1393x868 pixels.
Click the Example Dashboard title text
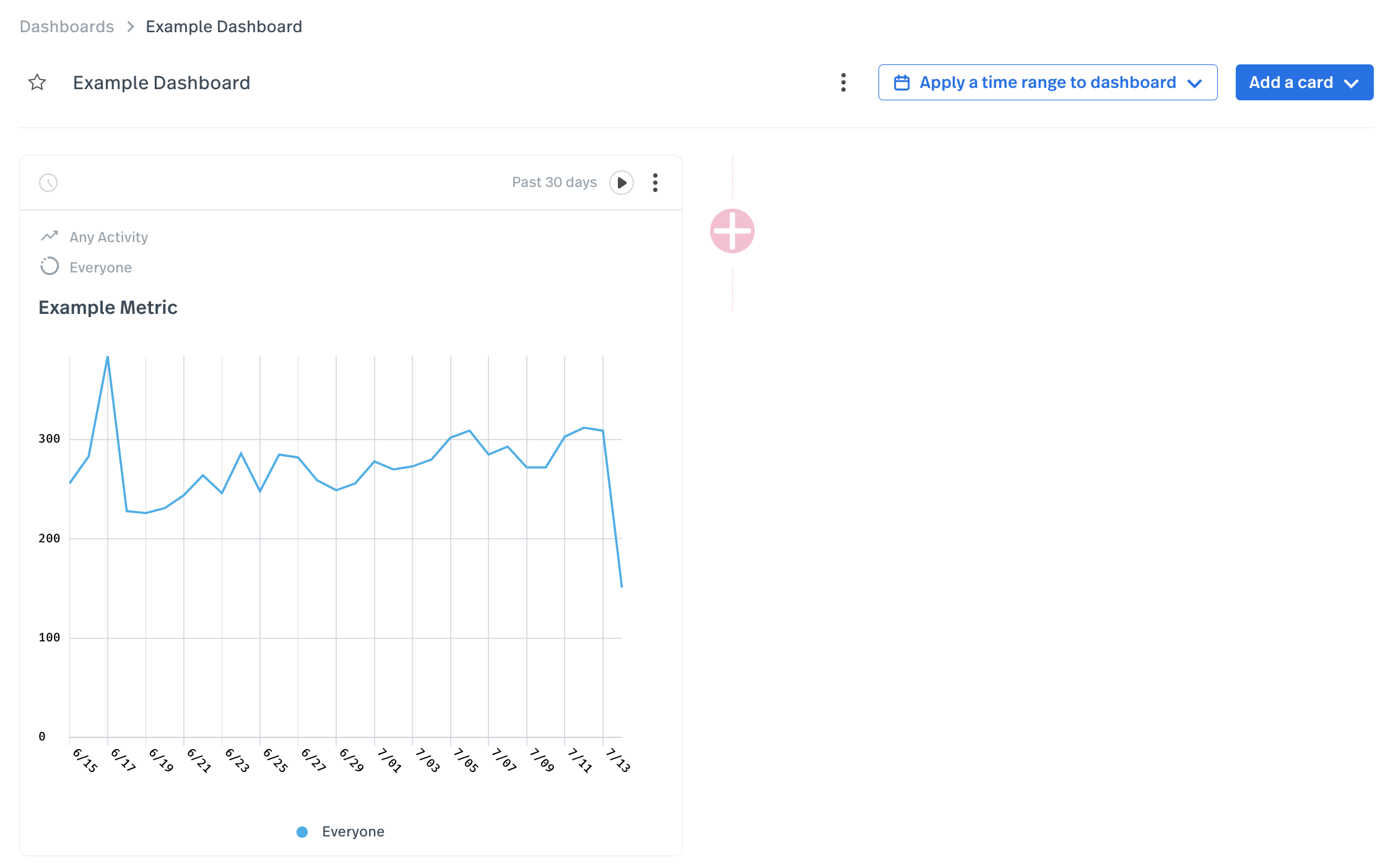(162, 82)
